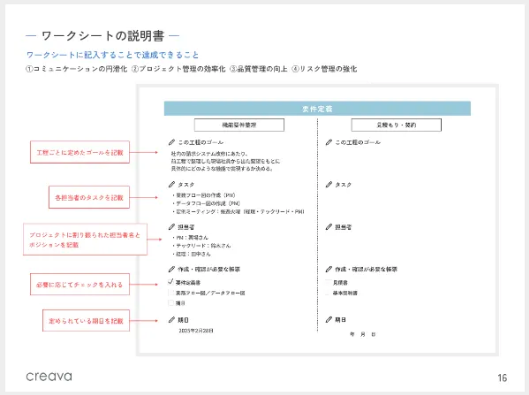Click the blue 要件定義 header bar
The width and height of the screenshot is (529, 395).
[x=317, y=109]
